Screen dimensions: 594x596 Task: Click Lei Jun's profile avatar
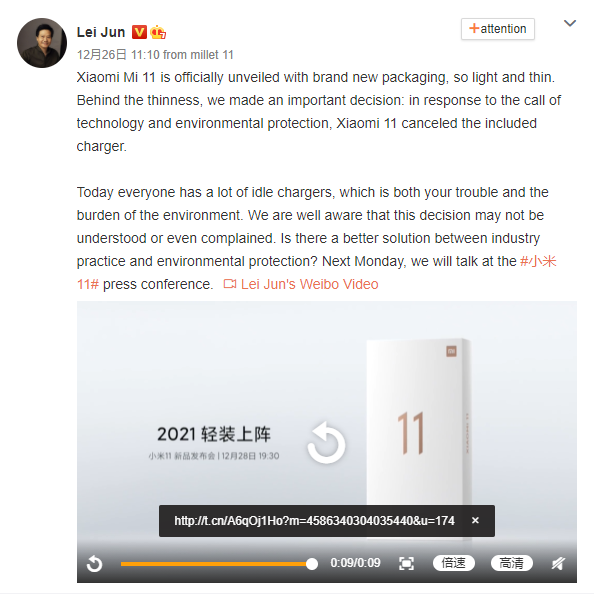(42, 43)
